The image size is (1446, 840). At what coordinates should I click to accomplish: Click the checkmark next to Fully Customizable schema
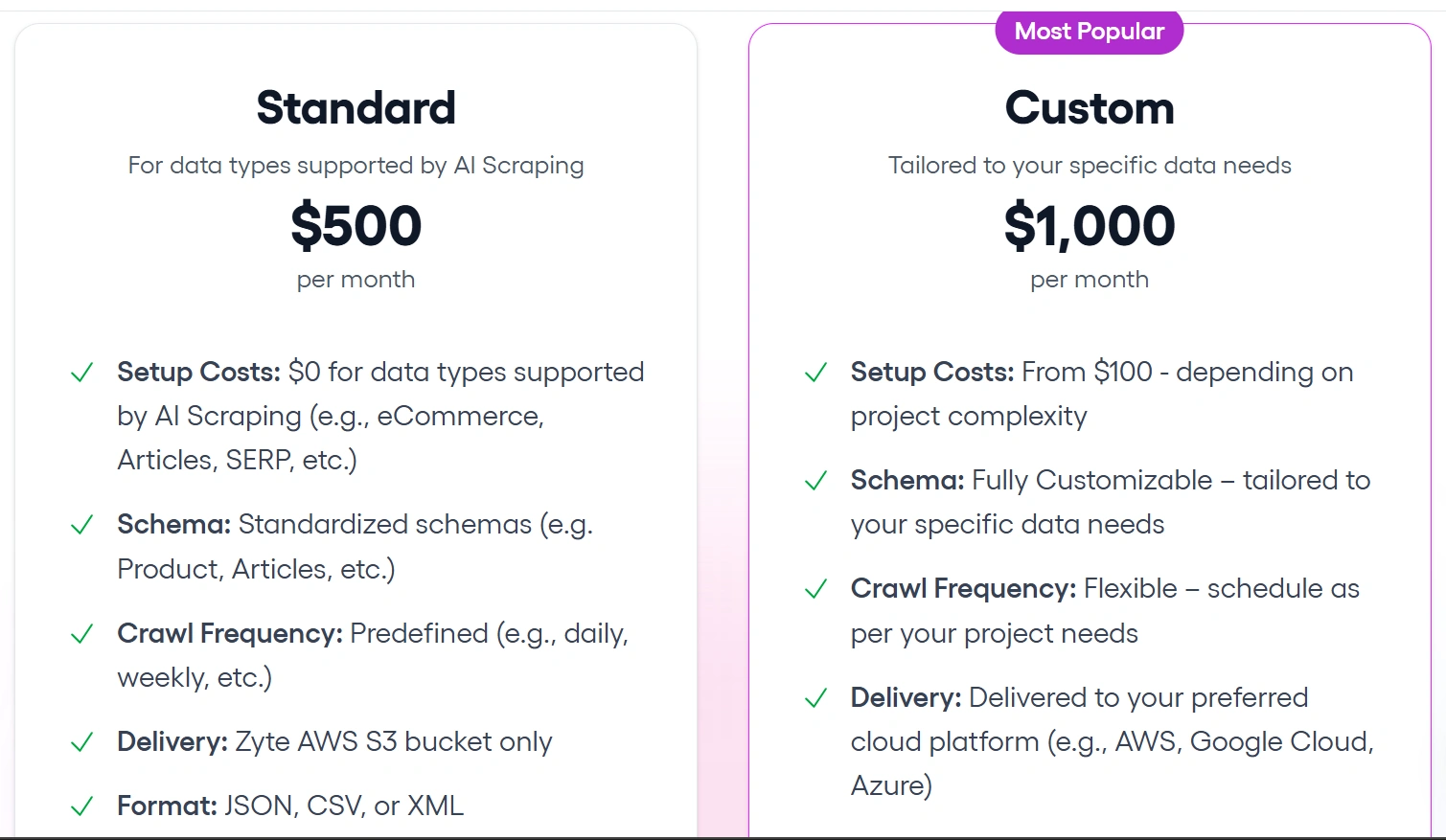[815, 481]
